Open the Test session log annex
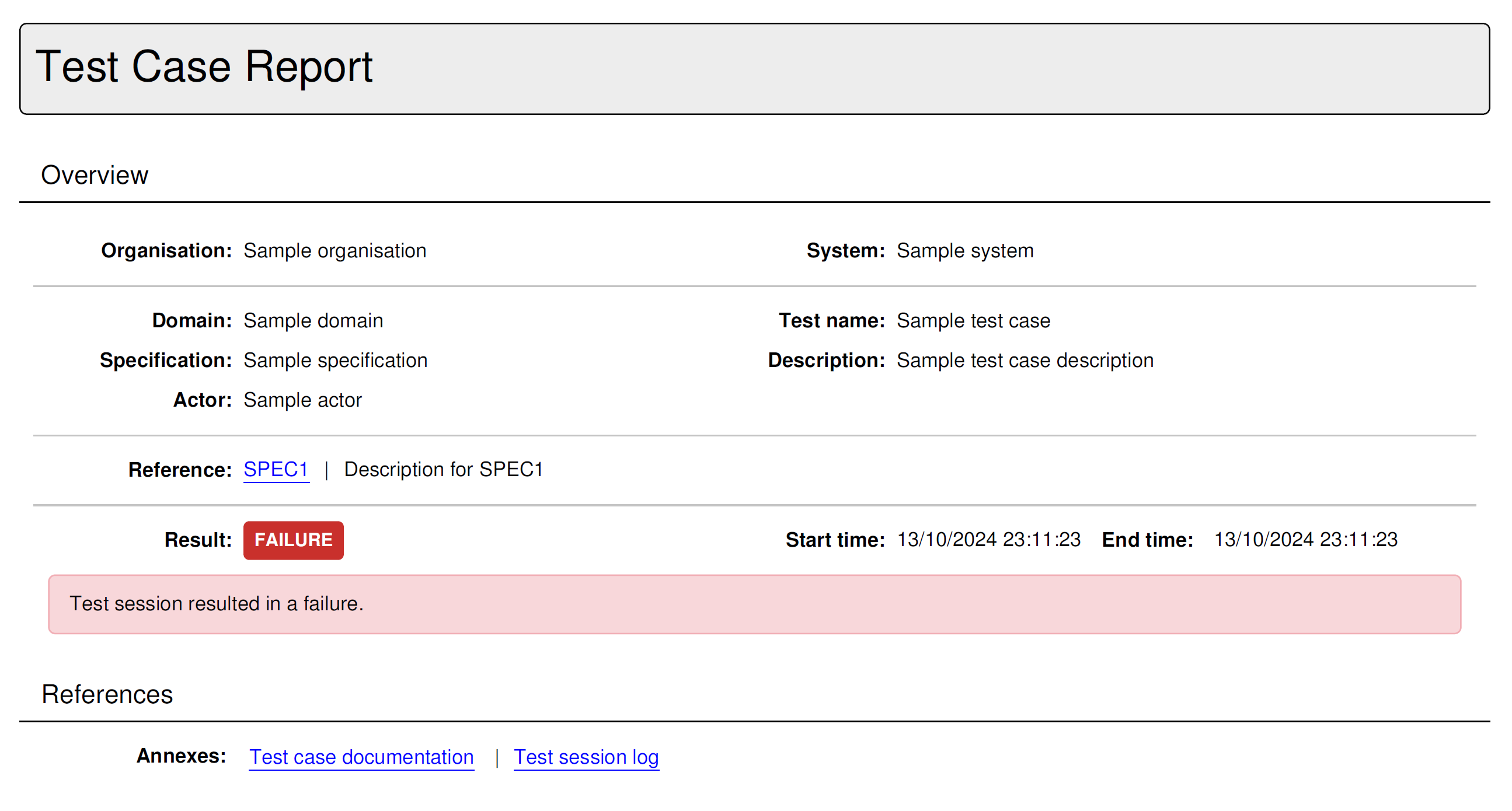Viewport: 1512px width, 811px height. tap(586, 757)
